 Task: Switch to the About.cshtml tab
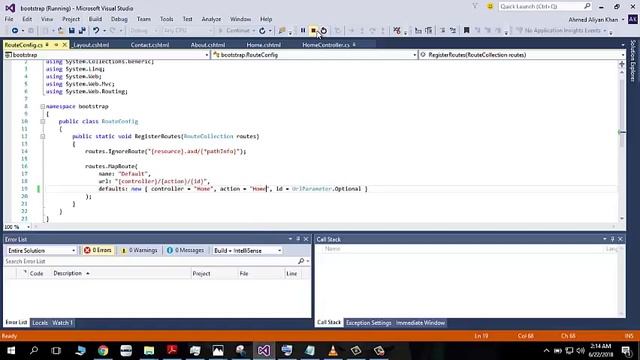(208, 45)
